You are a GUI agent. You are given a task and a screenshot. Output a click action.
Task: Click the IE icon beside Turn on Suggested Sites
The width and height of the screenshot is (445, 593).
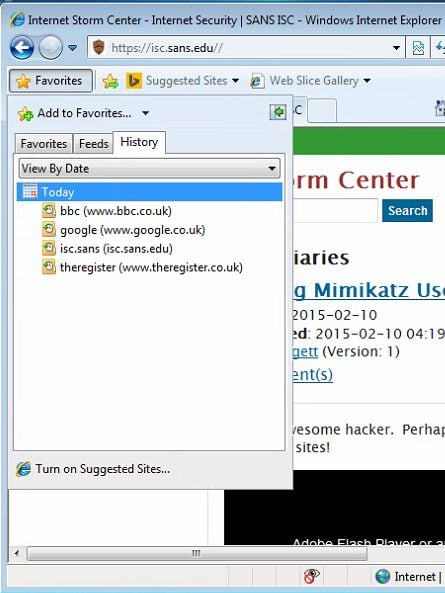point(23,469)
